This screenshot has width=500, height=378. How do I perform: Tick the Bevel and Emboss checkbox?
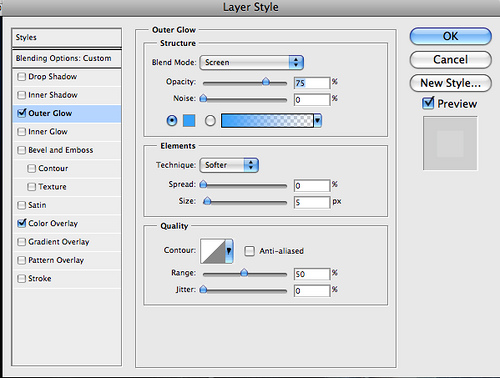point(21,150)
